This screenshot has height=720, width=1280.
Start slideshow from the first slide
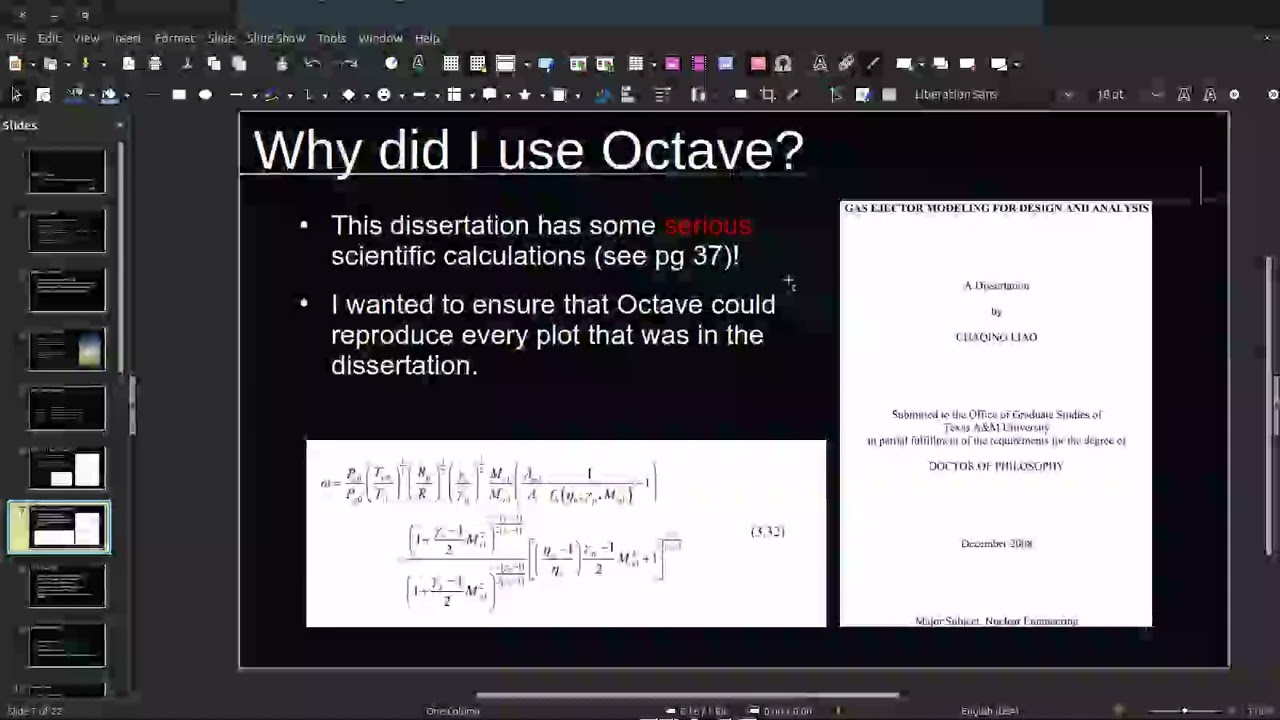(578, 64)
